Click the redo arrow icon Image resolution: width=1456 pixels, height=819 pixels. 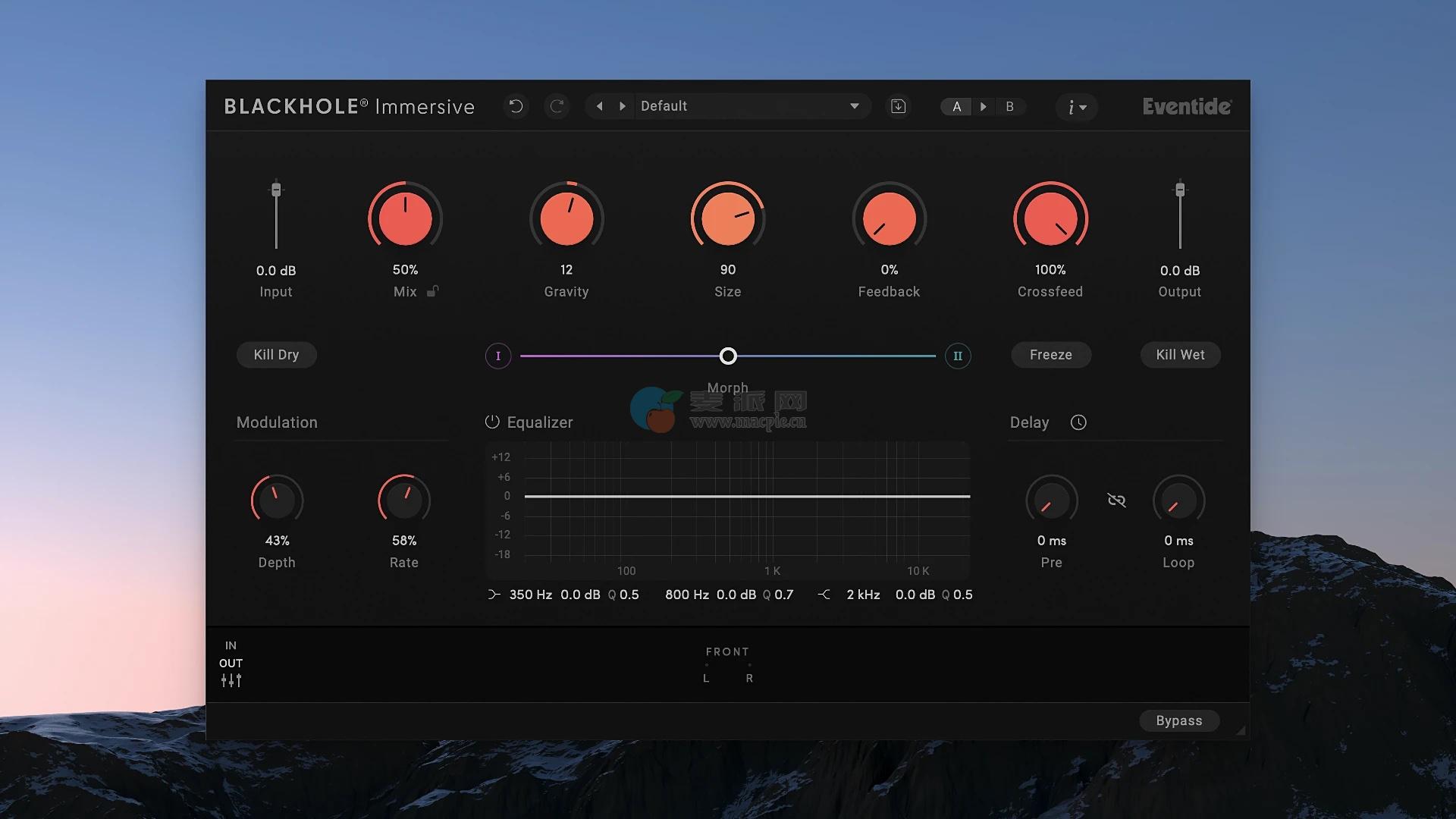(557, 106)
